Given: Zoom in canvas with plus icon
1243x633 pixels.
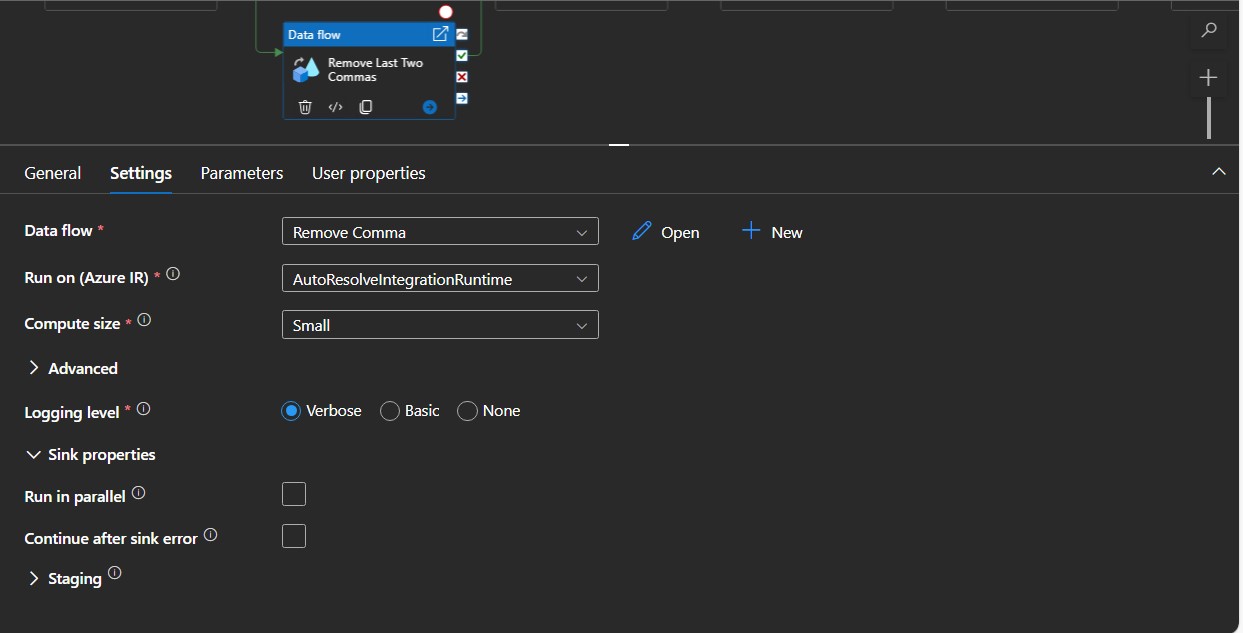Looking at the screenshot, I should pos(1209,77).
